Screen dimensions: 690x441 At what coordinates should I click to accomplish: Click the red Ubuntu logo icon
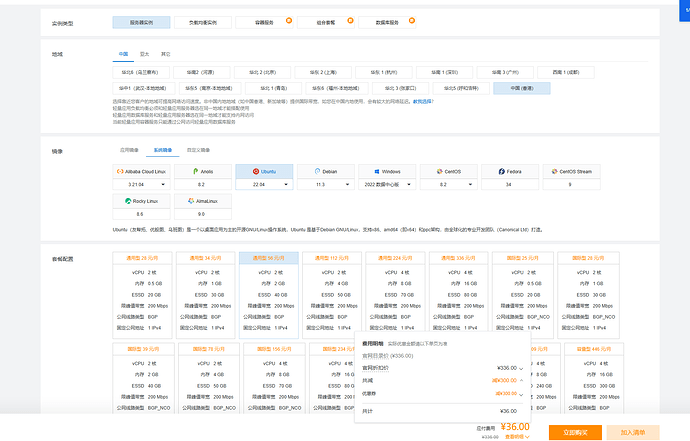coord(256,172)
